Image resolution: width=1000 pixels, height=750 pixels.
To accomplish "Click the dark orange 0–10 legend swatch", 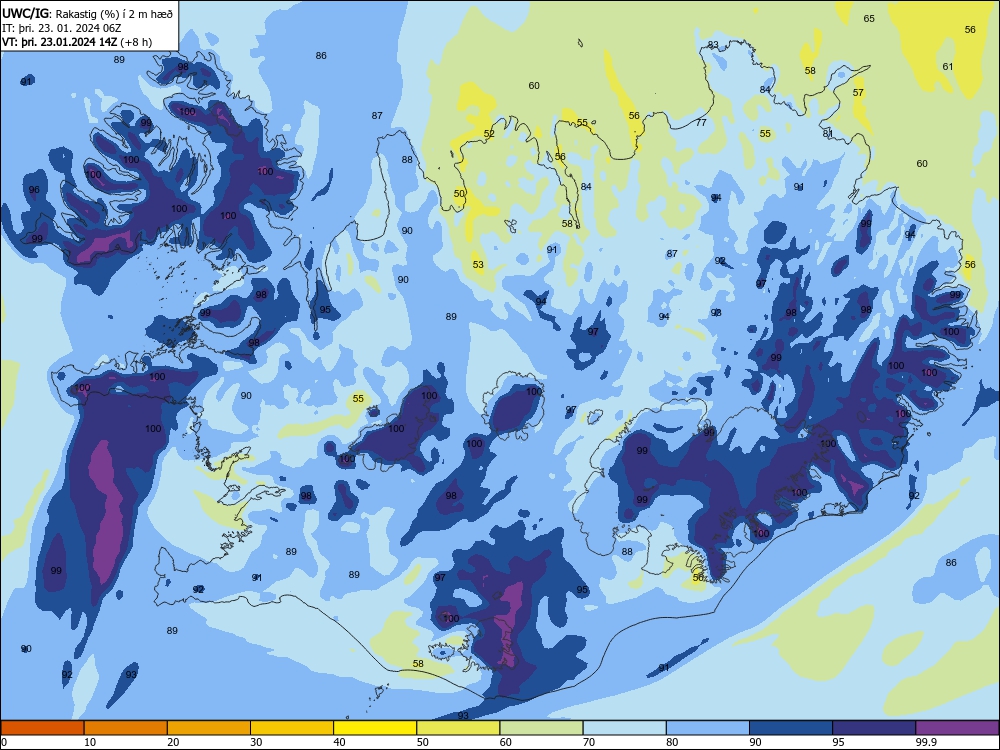I will (x=42, y=728).
